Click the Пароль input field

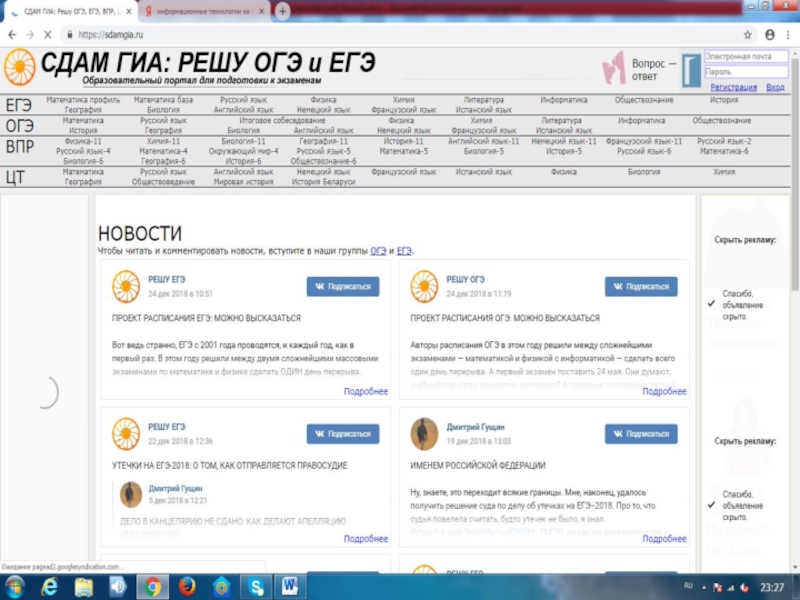pos(745,72)
